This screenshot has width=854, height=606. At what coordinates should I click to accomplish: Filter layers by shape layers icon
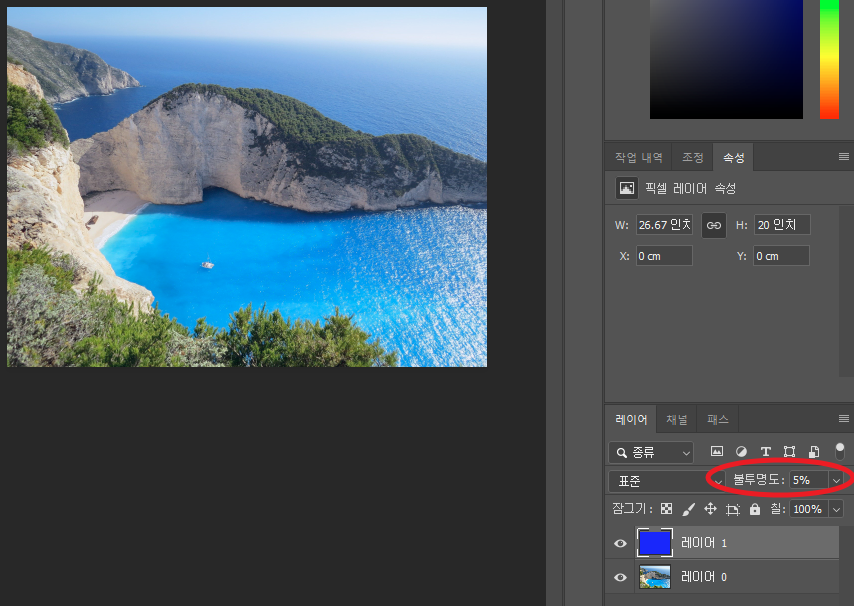pos(789,451)
